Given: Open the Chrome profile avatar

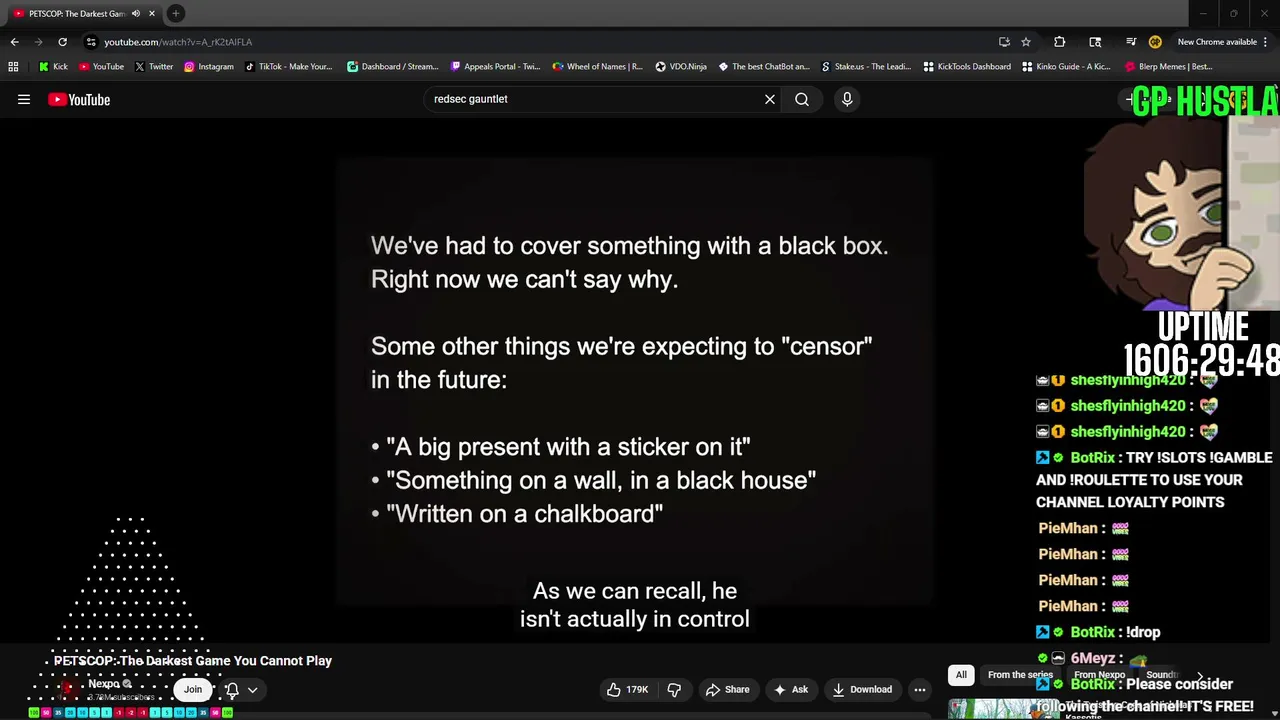Looking at the screenshot, I should pos(1155,42).
